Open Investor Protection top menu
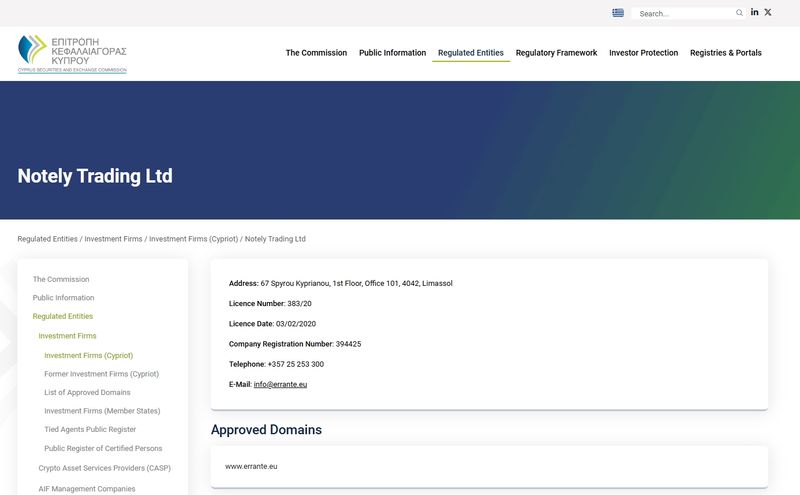800x495 pixels. point(643,53)
